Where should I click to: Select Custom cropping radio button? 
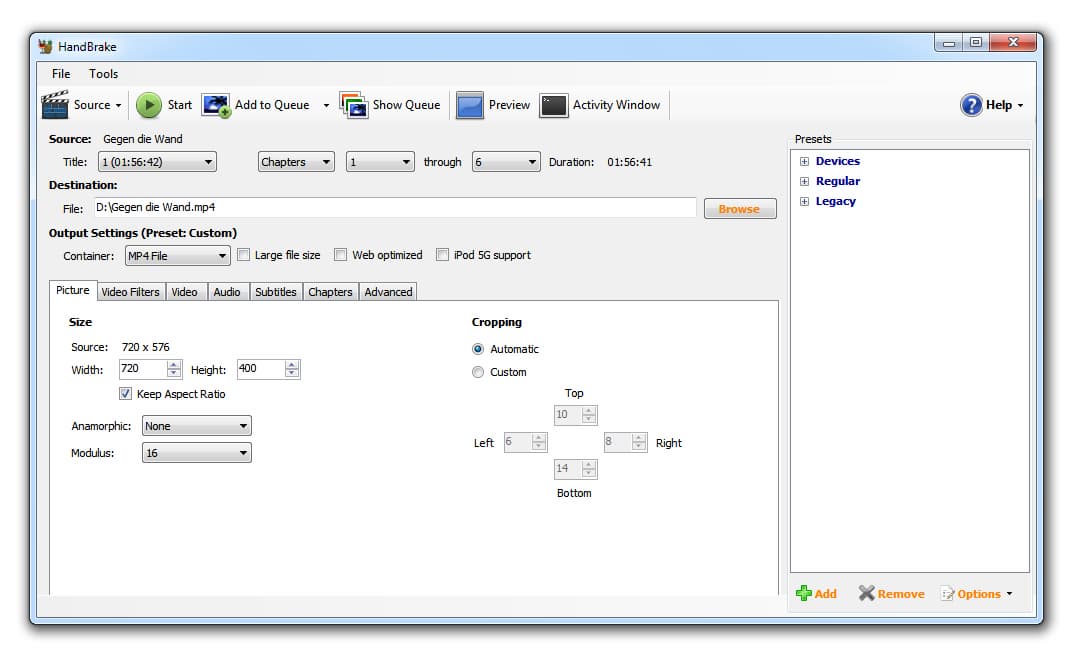click(478, 372)
